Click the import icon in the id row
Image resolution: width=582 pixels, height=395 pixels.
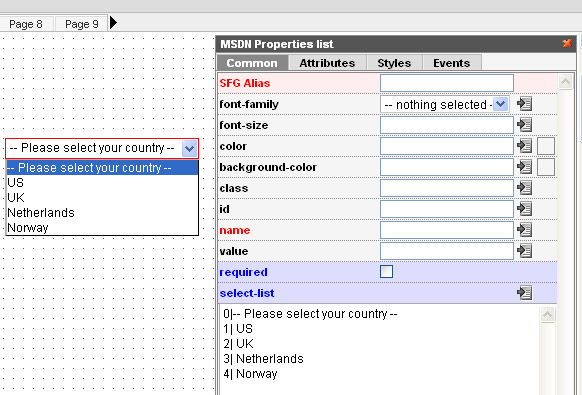(x=524, y=209)
